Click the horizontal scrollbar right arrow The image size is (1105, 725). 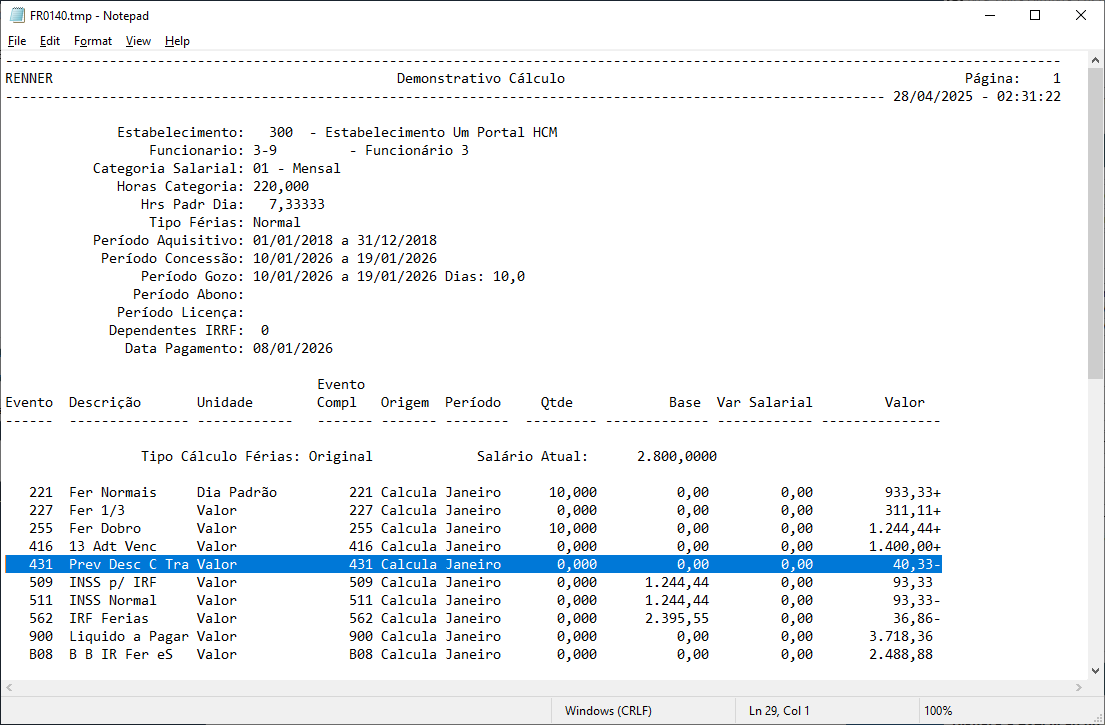(x=1078, y=688)
